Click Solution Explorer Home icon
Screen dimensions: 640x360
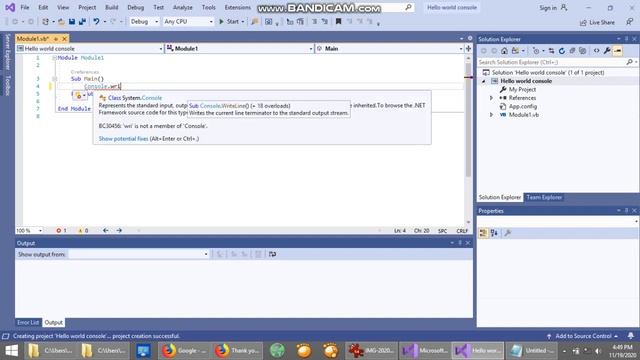pyautogui.click(x=504, y=51)
